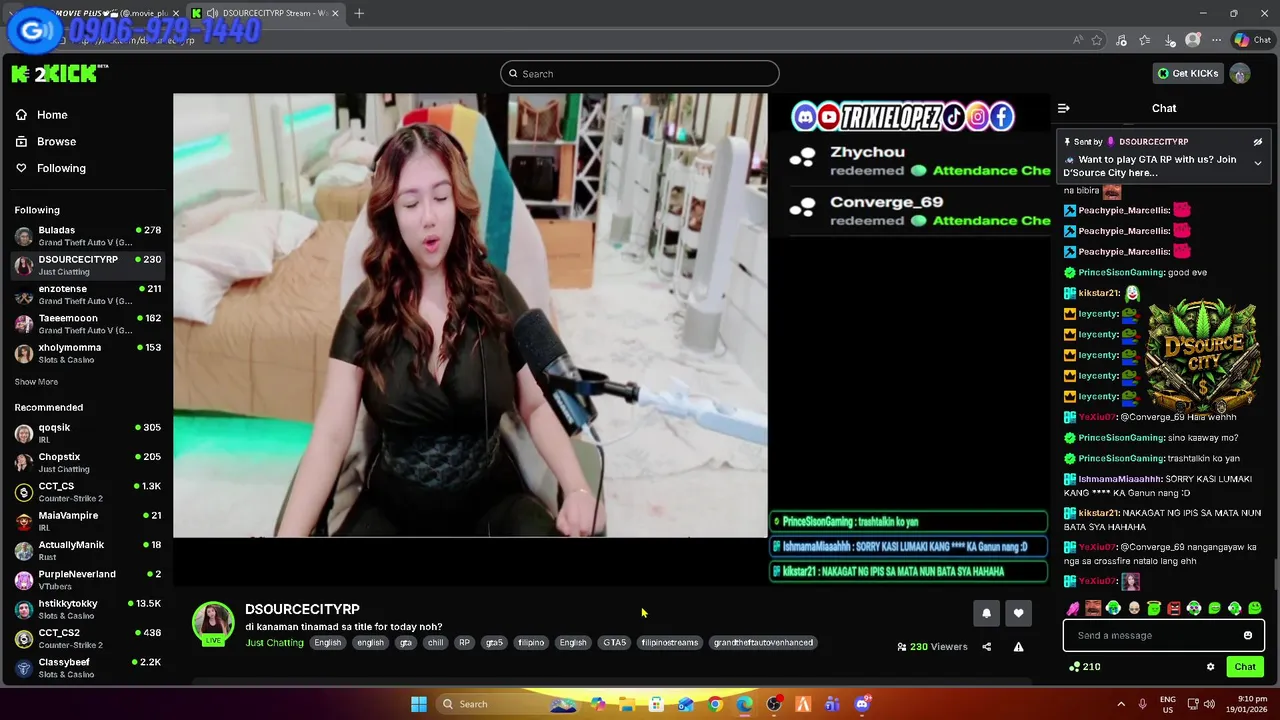Click the 'chill' stream tag
The height and width of the screenshot is (720, 1280).
435,643
